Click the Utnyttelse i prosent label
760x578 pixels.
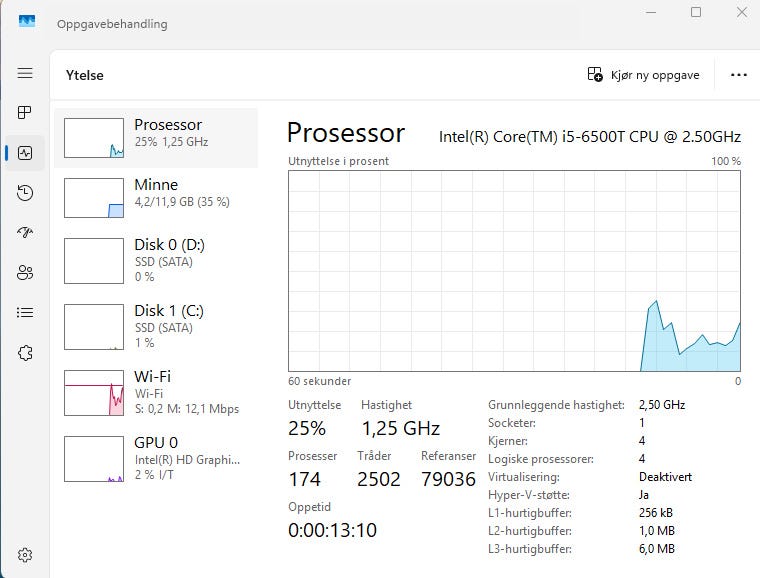point(338,161)
